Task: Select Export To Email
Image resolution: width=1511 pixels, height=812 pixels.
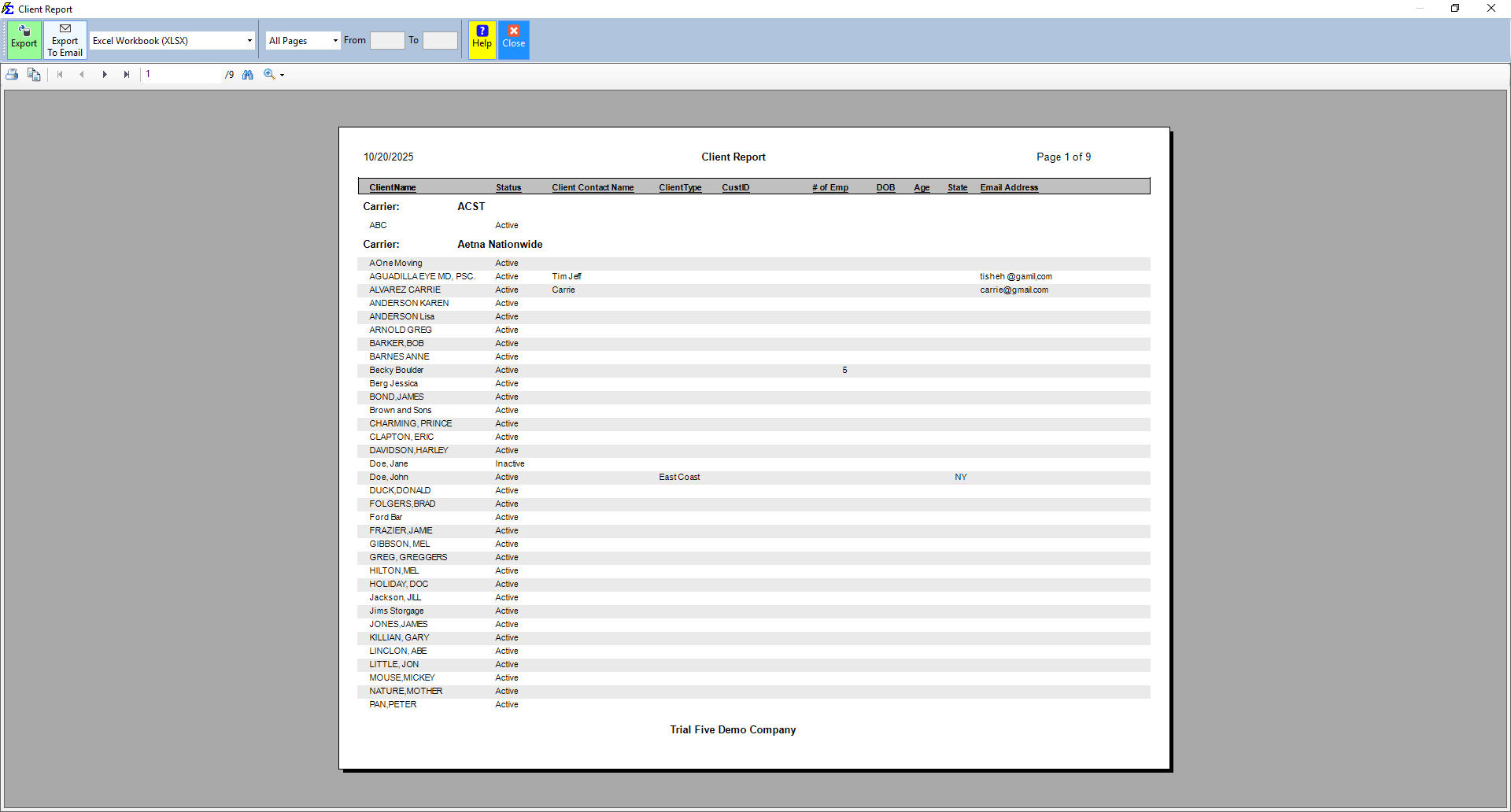Action: (x=65, y=39)
